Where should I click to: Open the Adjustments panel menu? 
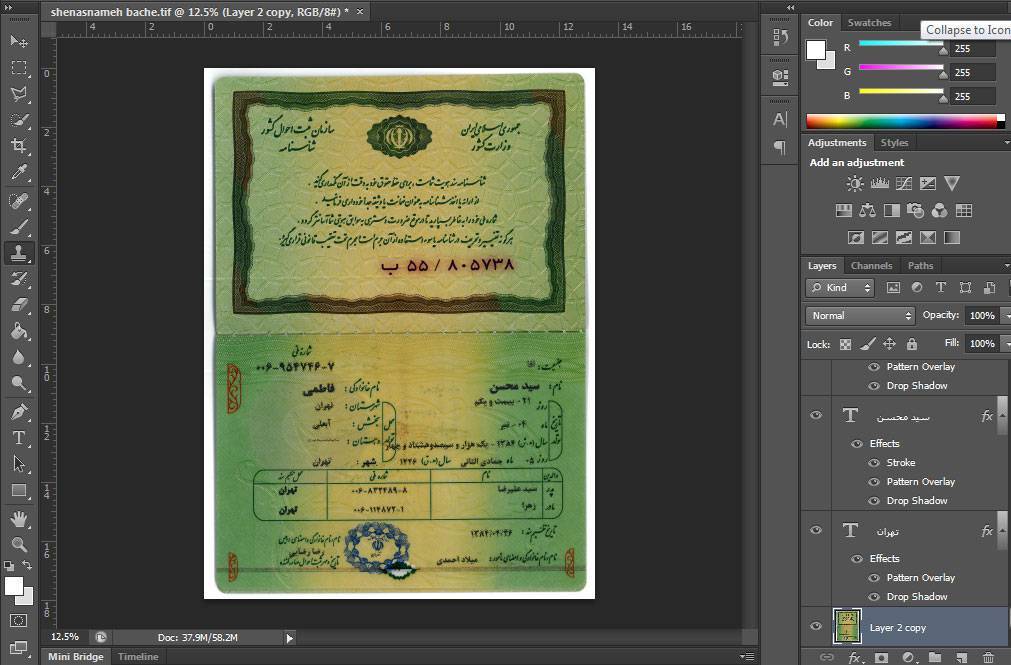(x=1006, y=143)
